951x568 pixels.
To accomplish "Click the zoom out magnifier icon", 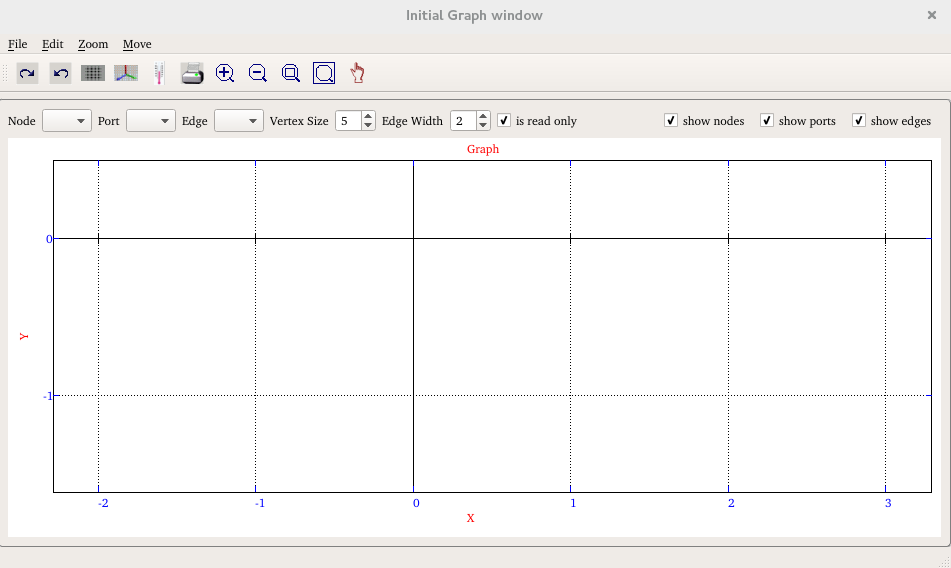I will pos(258,73).
